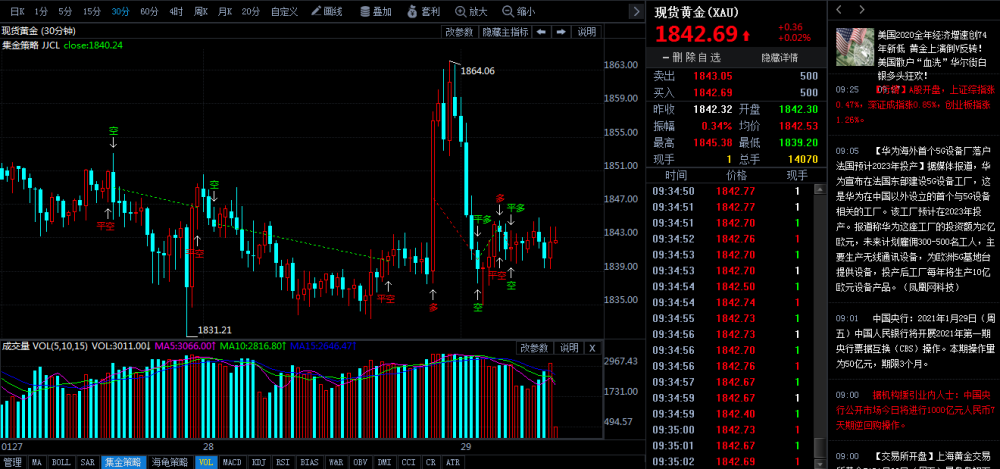Click the 1831.21 low price label on chart
Image resolution: width=1000 pixels, height=469 pixels.
coord(214,330)
